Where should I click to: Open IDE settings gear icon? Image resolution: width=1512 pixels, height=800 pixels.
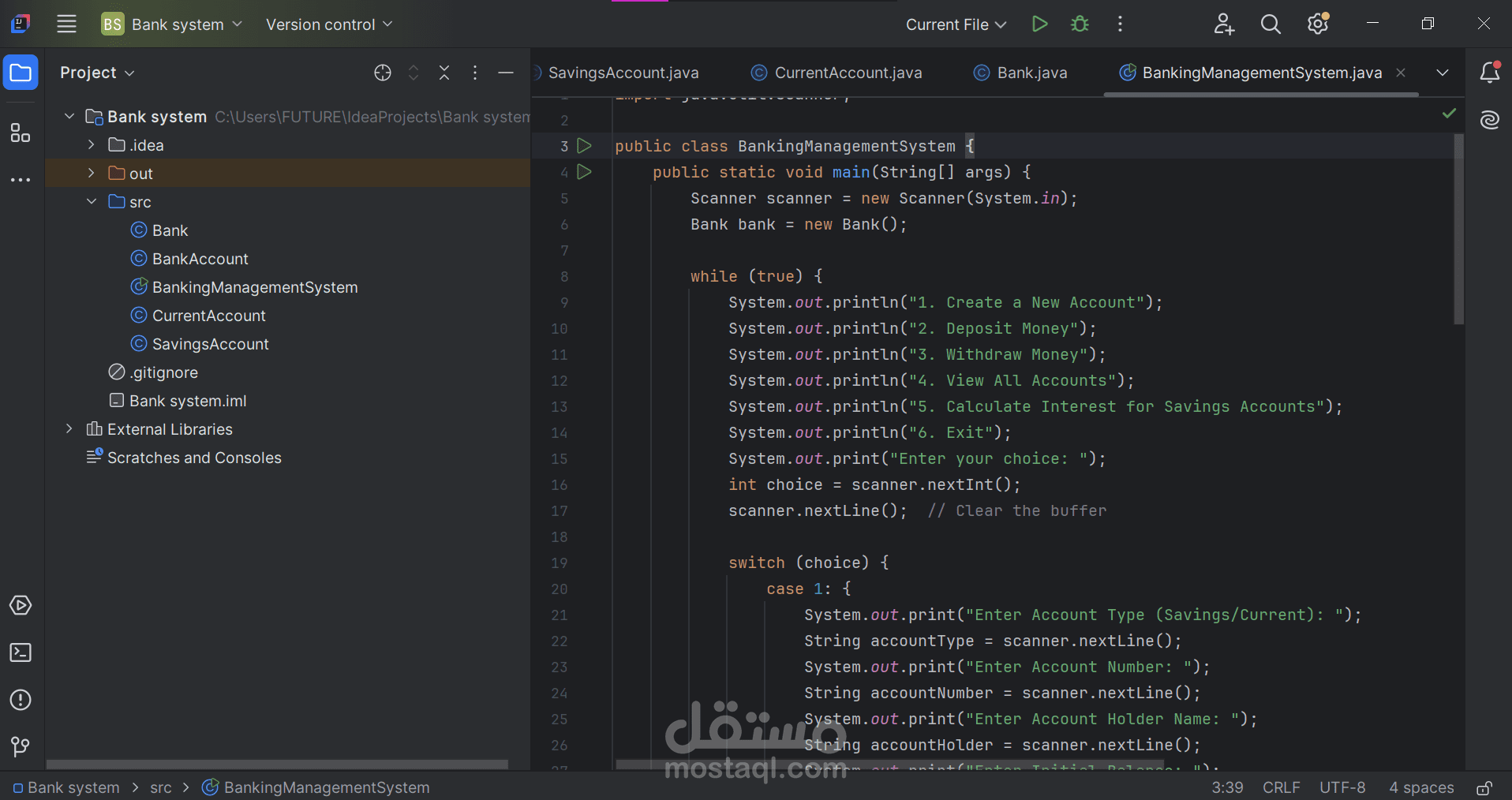[1318, 24]
